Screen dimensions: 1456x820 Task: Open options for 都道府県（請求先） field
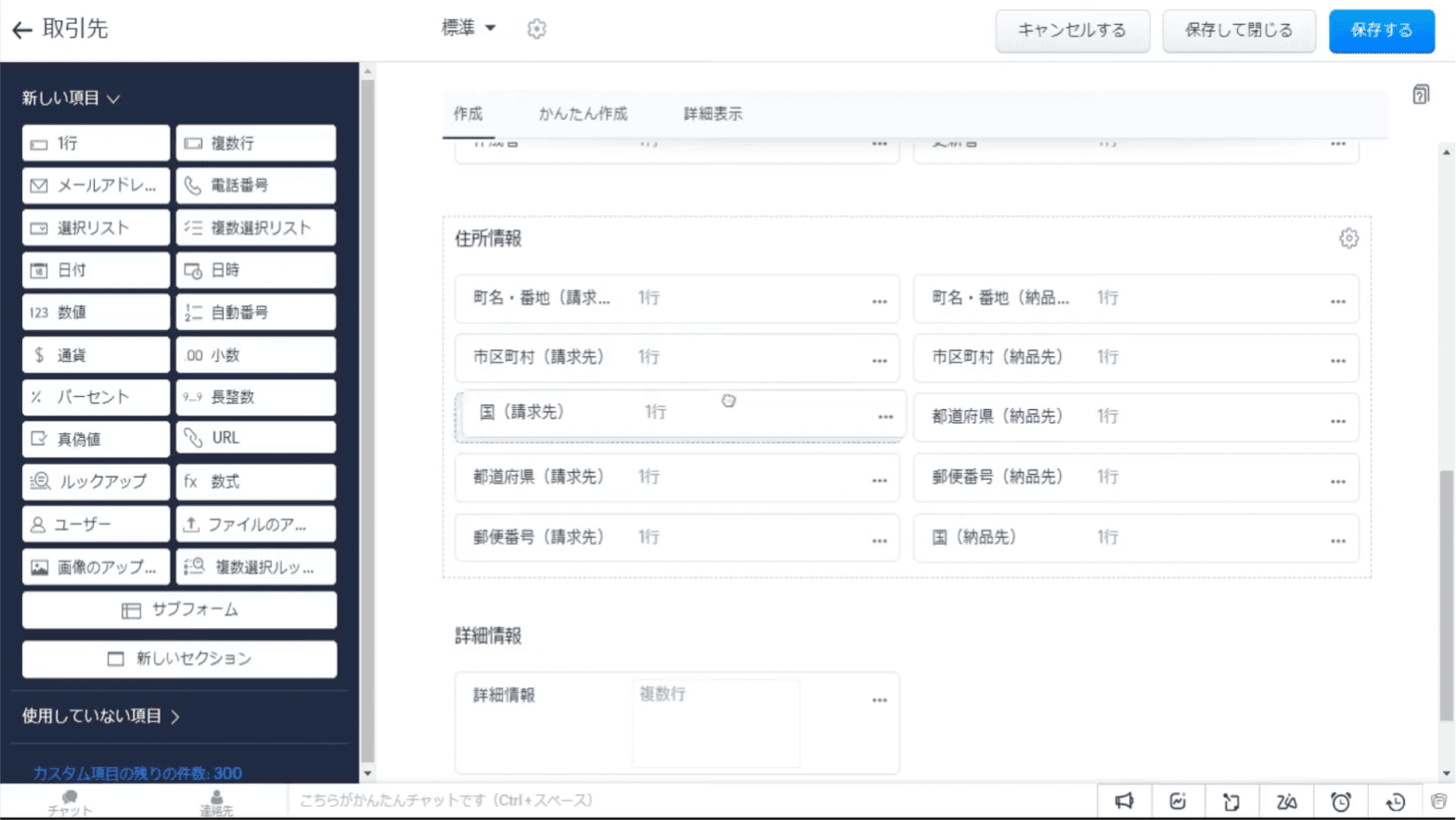point(880,480)
